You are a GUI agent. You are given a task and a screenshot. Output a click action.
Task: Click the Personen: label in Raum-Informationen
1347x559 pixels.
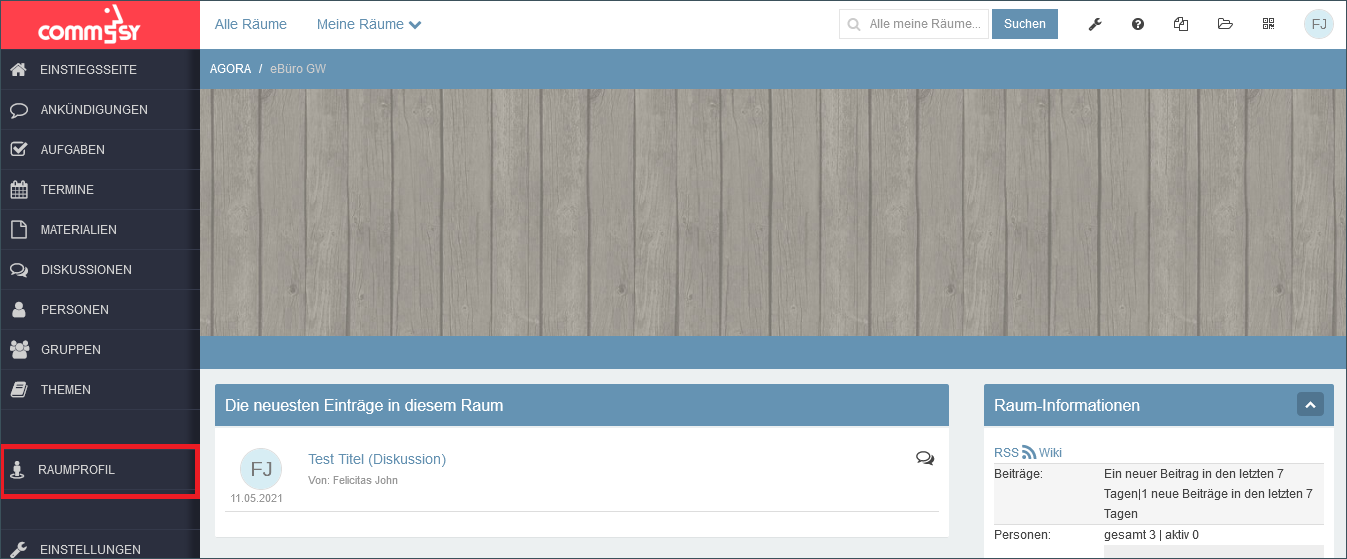pyautogui.click(x=1022, y=535)
